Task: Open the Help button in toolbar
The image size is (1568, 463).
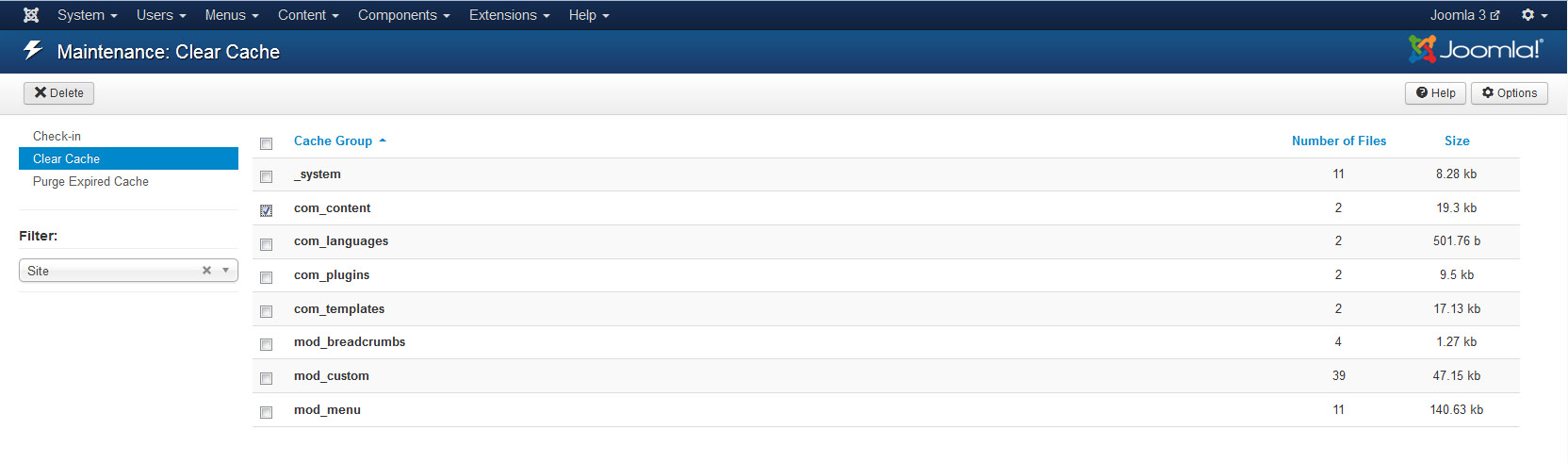Action: coord(1435,93)
